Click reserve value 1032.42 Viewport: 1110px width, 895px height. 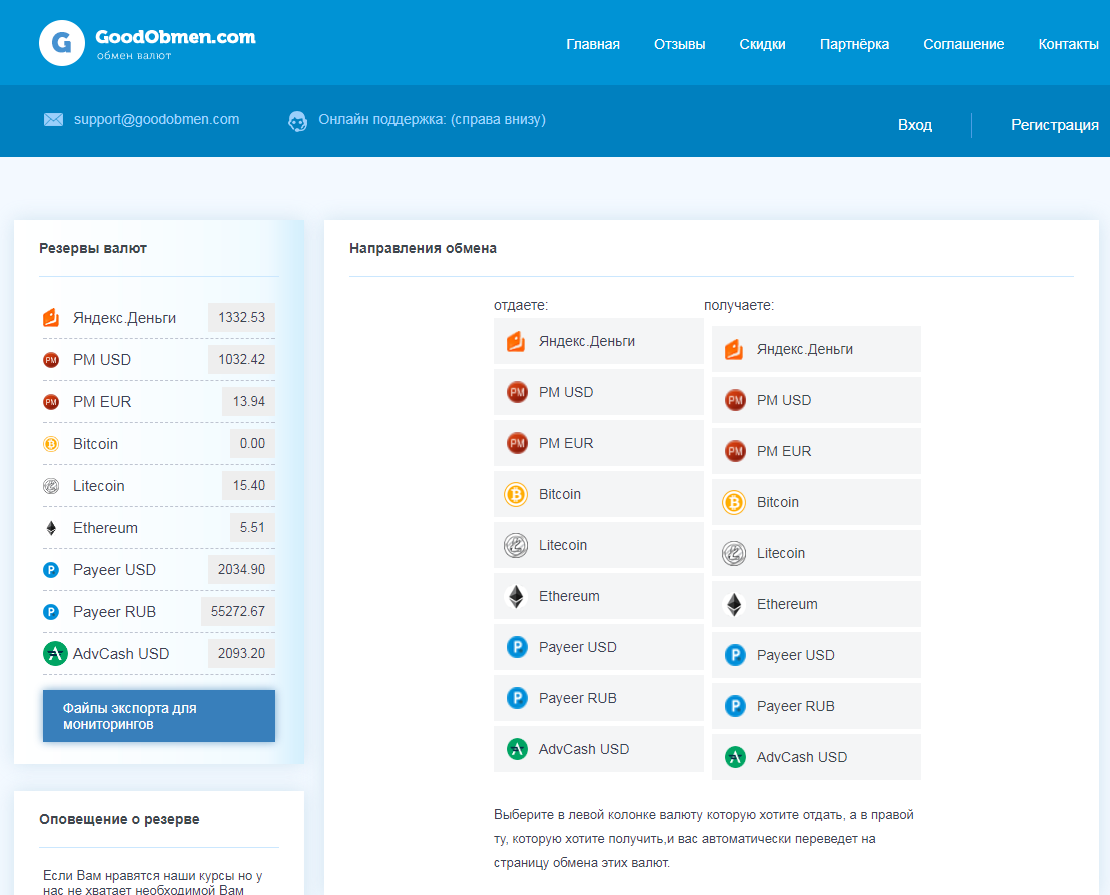coord(241,359)
